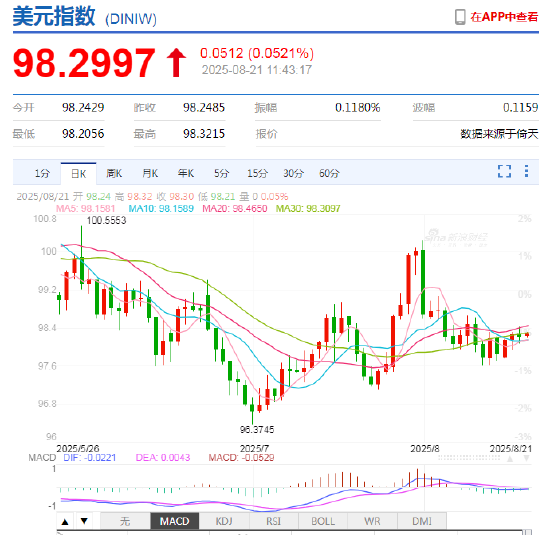Click the 美元指数 title
Image resolution: width=550 pixels, height=535 pixels.
[x=54, y=16]
